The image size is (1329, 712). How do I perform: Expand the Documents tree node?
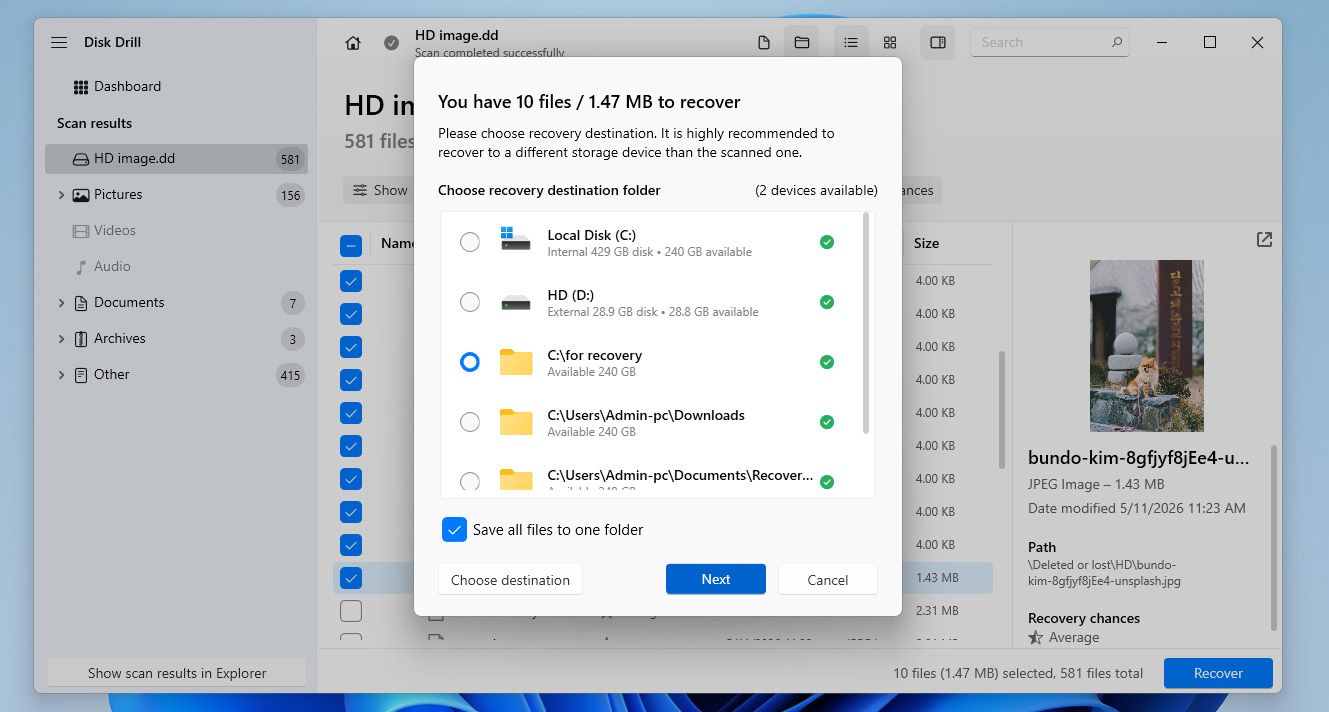61,303
